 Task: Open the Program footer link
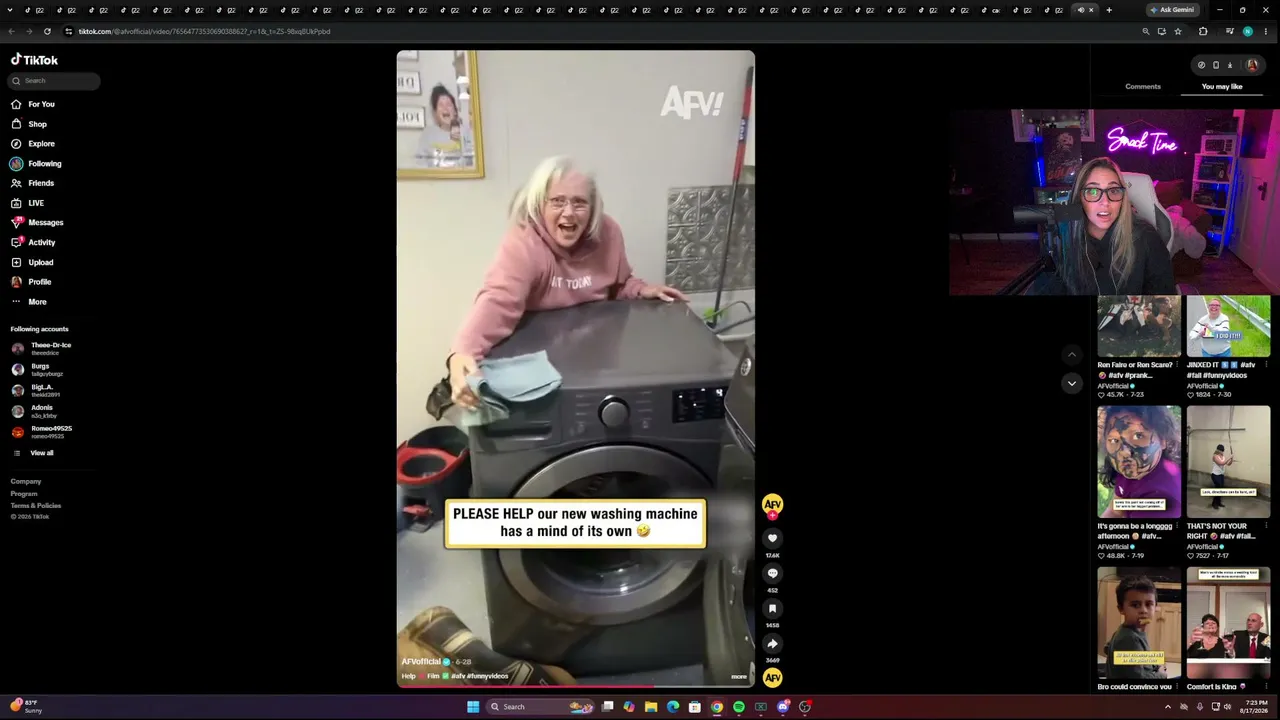click(x=24, y=494)
